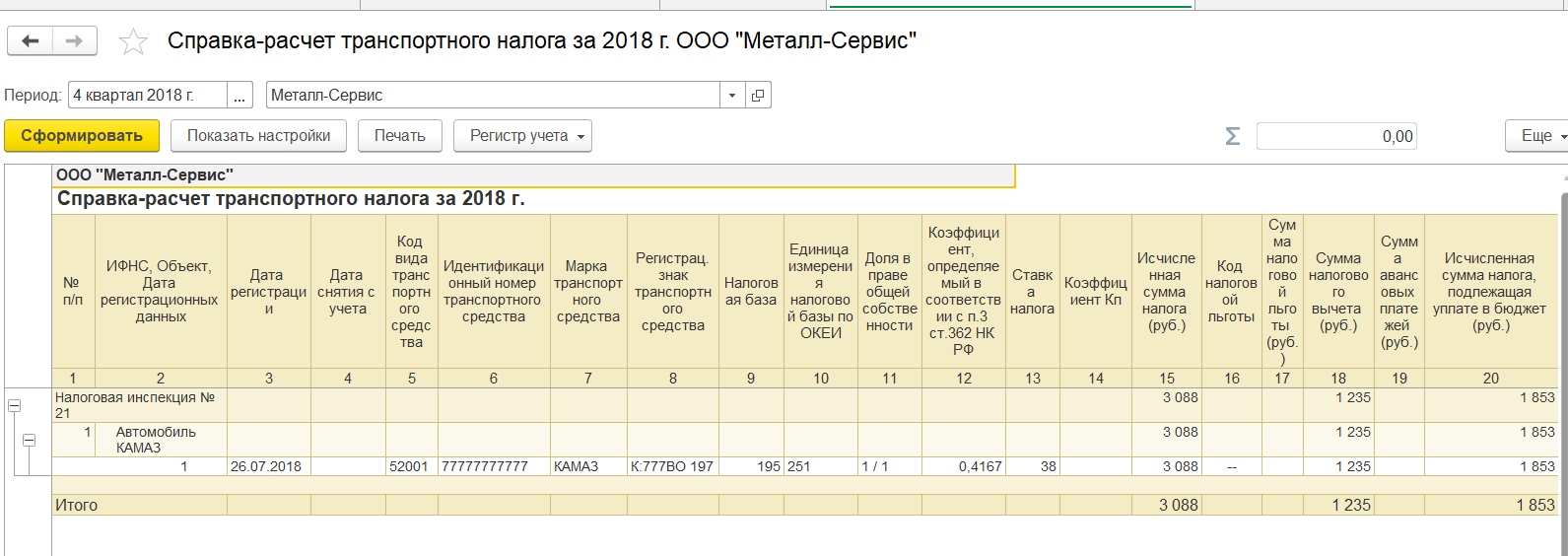Click identification number cell 77777777777
The height and width of the screenshot is (556, 1568).
494,466
